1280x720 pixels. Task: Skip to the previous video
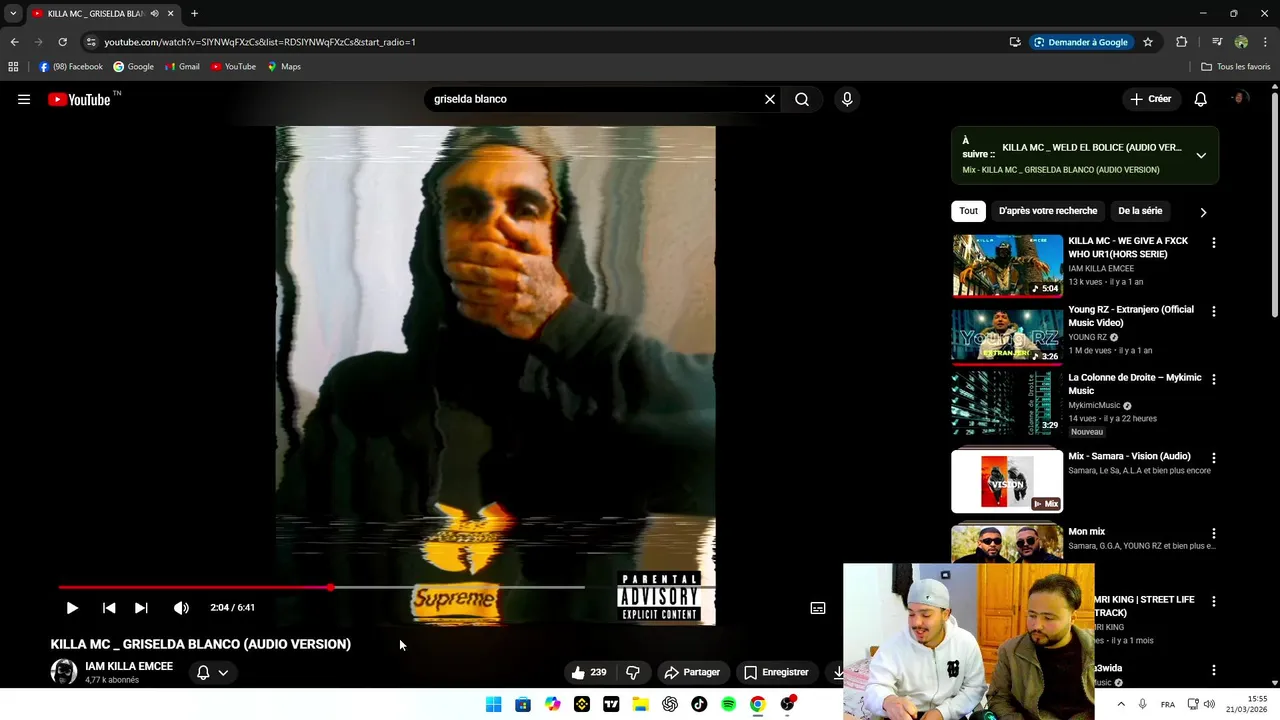tap(109, 608)
